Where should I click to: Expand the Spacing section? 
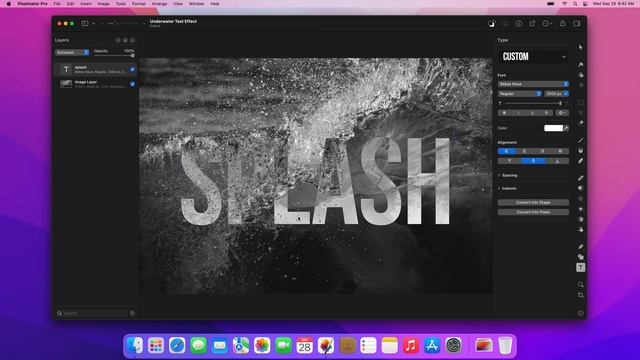(507, 176)
